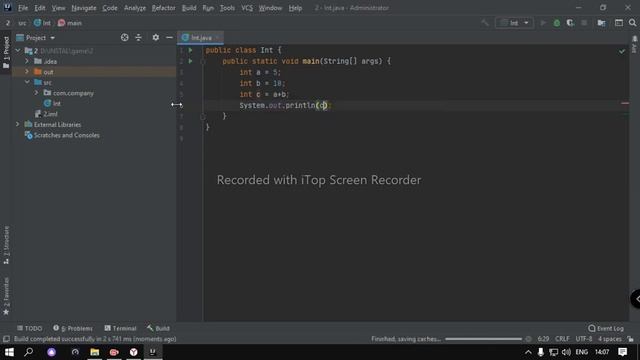Collapse the root project folder 2
The width and height of the screenshot is (640, 360).
(18, 51)
